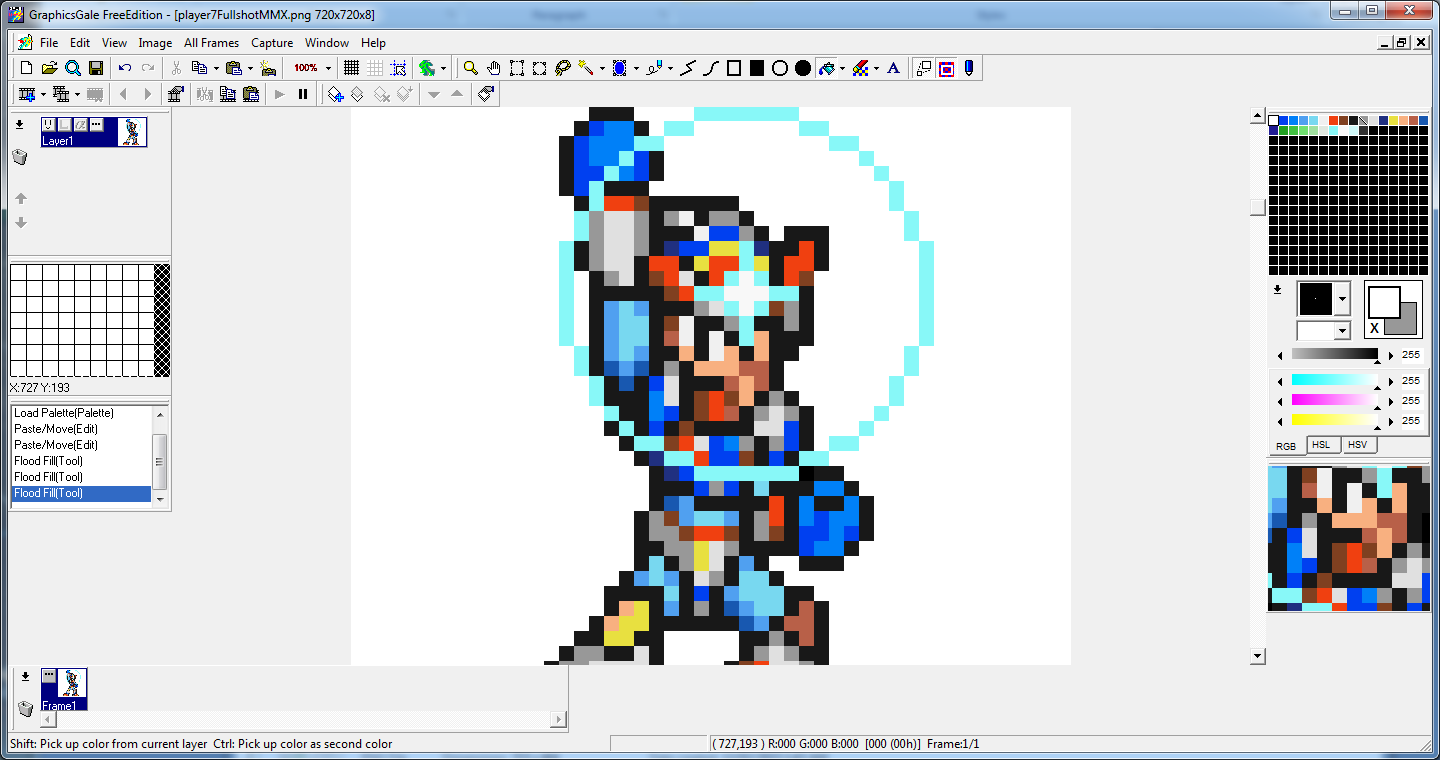Add a new layer with the layer-plus icon

336,94
